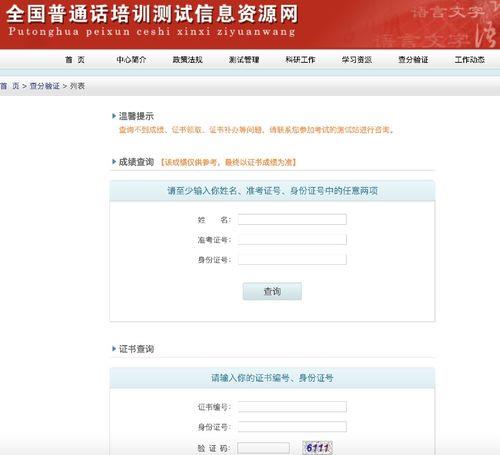Viewport: 500px width, 455px height.
Task: Click the hint 请至少输入你姓名、准考证号
Action: pos(272,191)
